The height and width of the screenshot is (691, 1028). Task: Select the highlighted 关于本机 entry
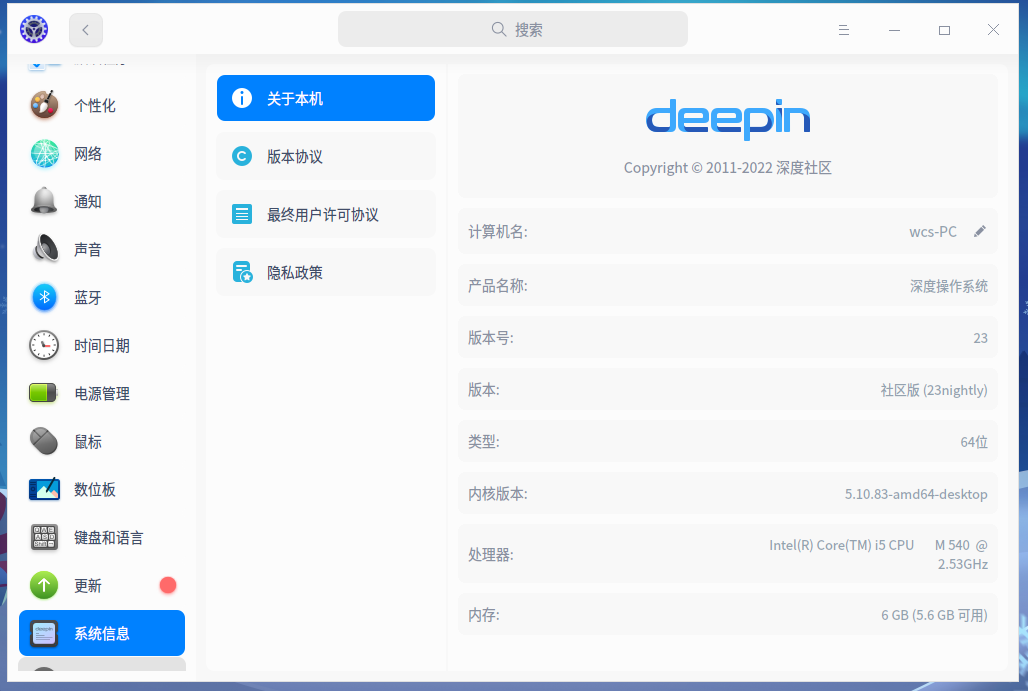tap(325, 98)
